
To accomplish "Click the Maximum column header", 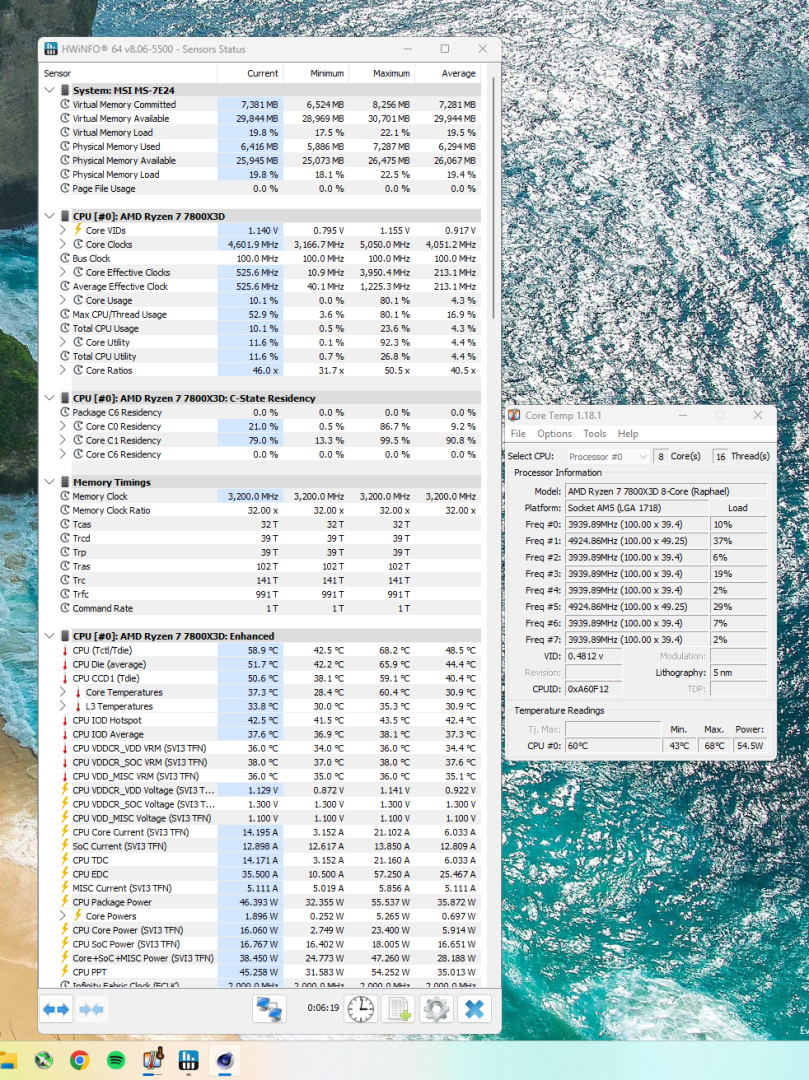I will coord(381,73).
